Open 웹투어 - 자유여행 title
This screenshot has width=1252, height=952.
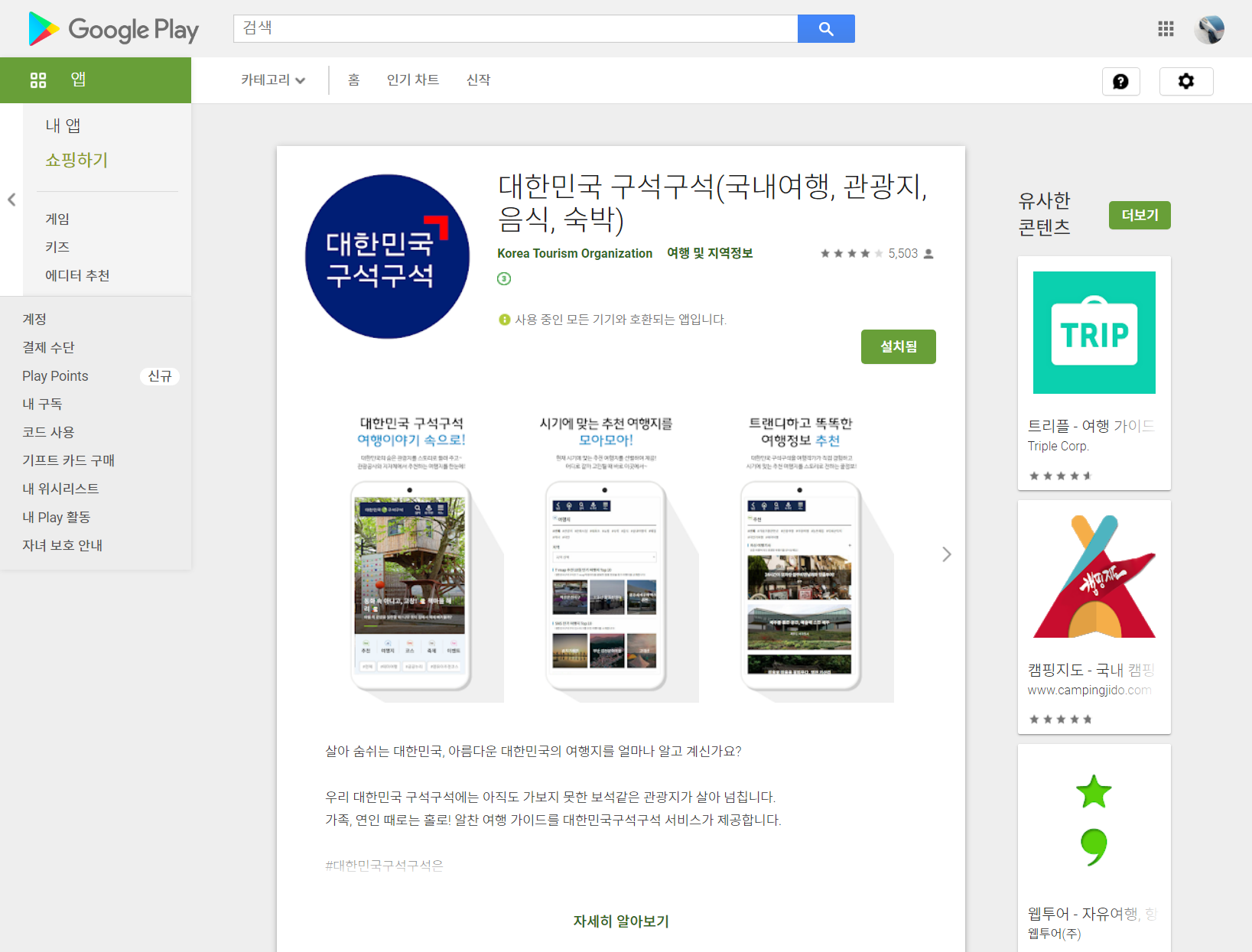1092,914
